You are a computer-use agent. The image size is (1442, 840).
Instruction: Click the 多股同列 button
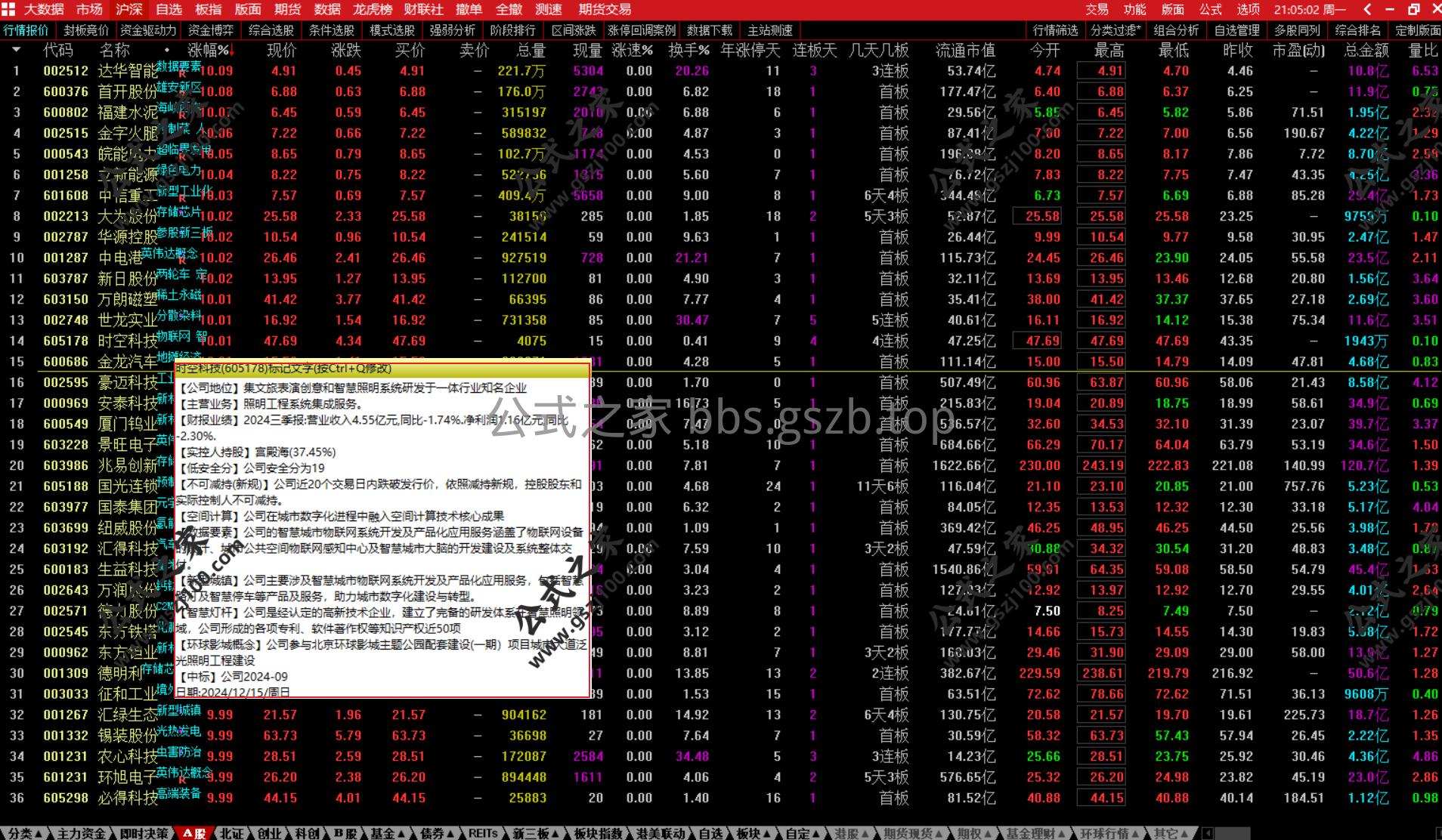pyautogui.click(x=1297, y=30)
